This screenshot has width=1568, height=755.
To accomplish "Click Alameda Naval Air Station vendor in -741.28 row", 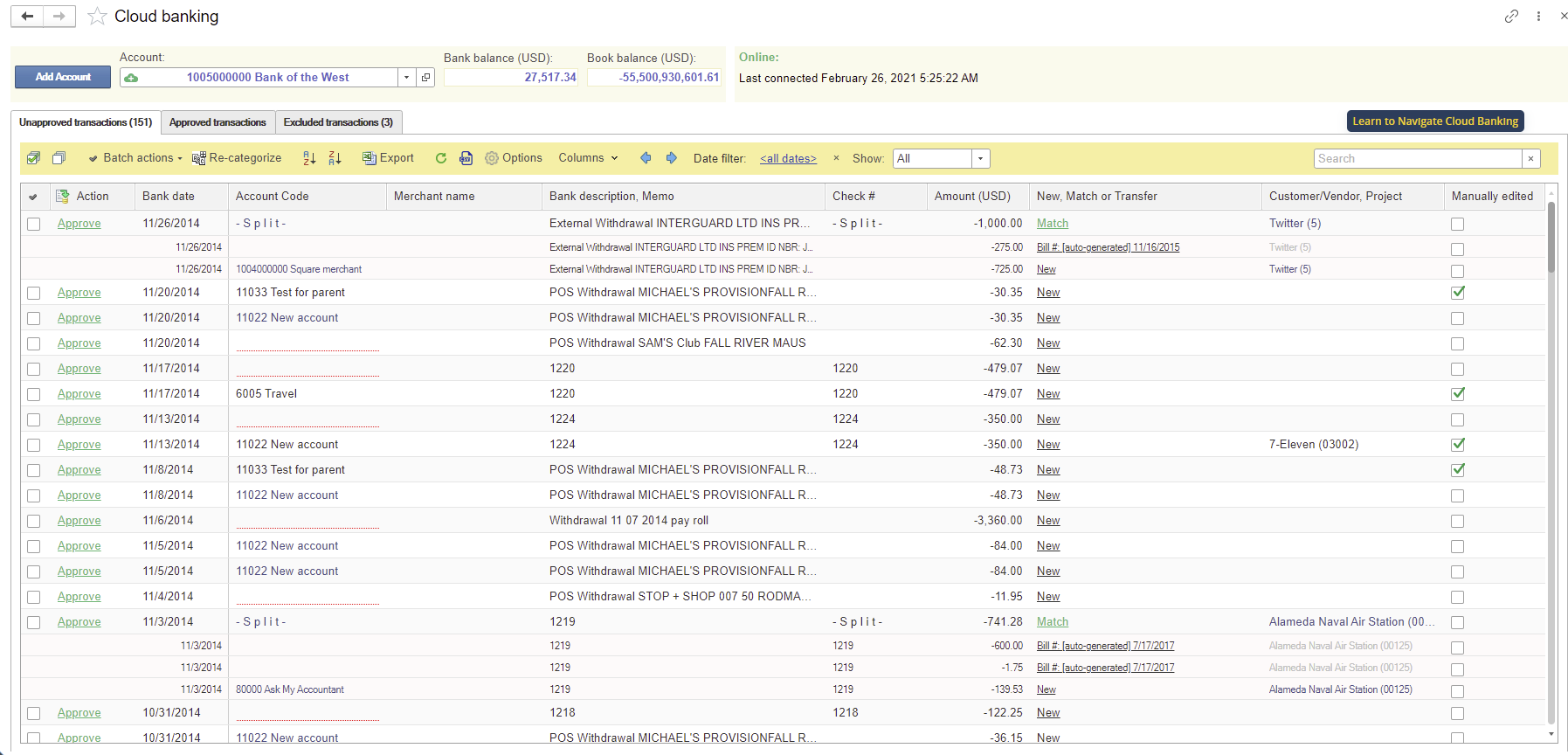I will pyautogui.click(x=1352, y=622).
